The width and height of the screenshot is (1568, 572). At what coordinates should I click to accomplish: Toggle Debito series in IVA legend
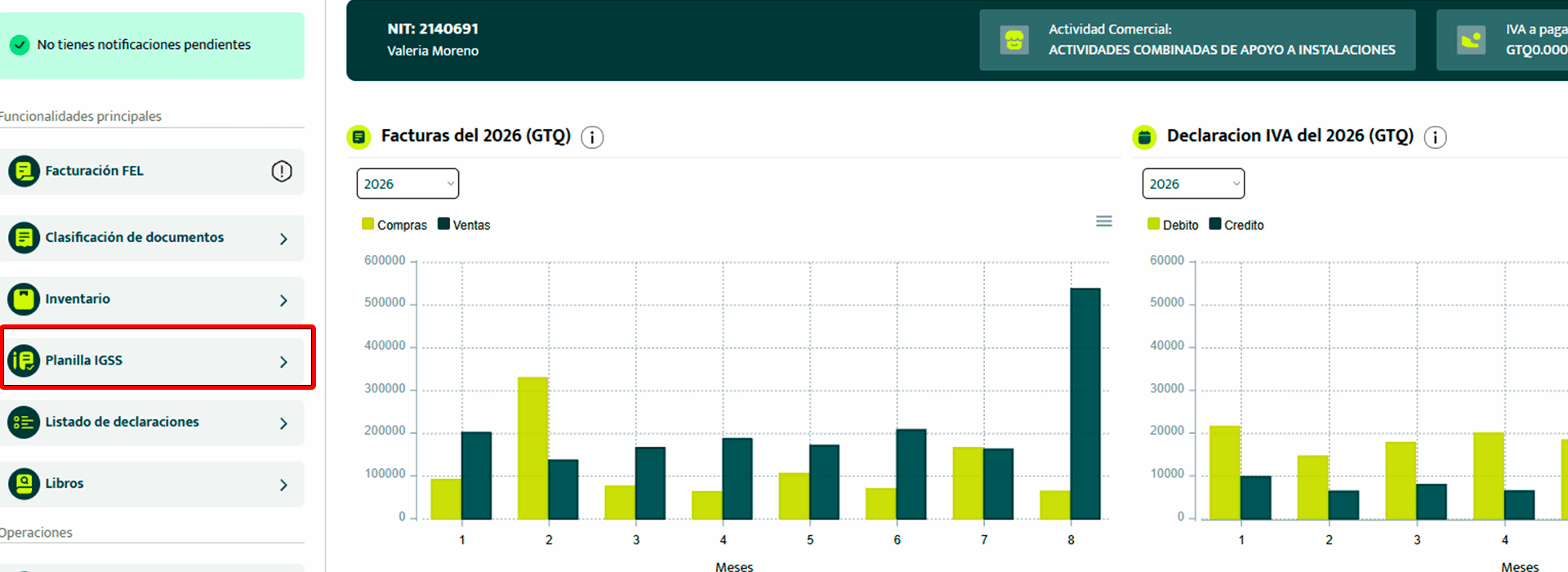pyautogui.click(x=1173, y=225)
